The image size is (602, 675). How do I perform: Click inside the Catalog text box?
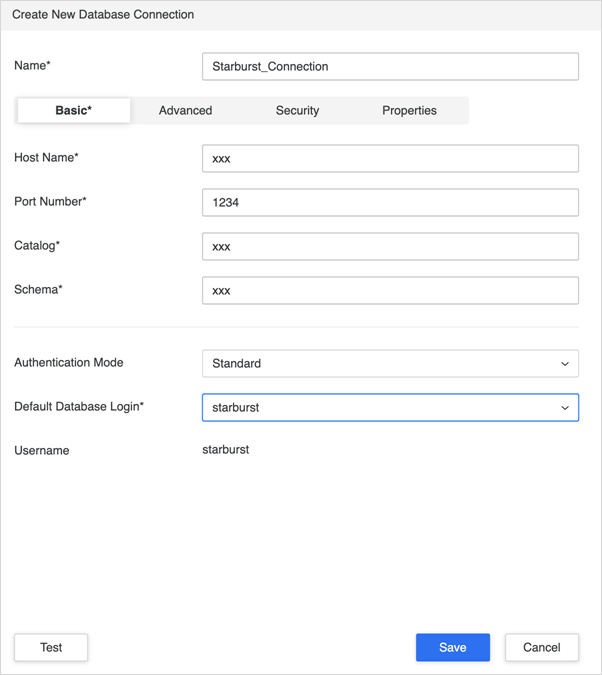point(390,247)
